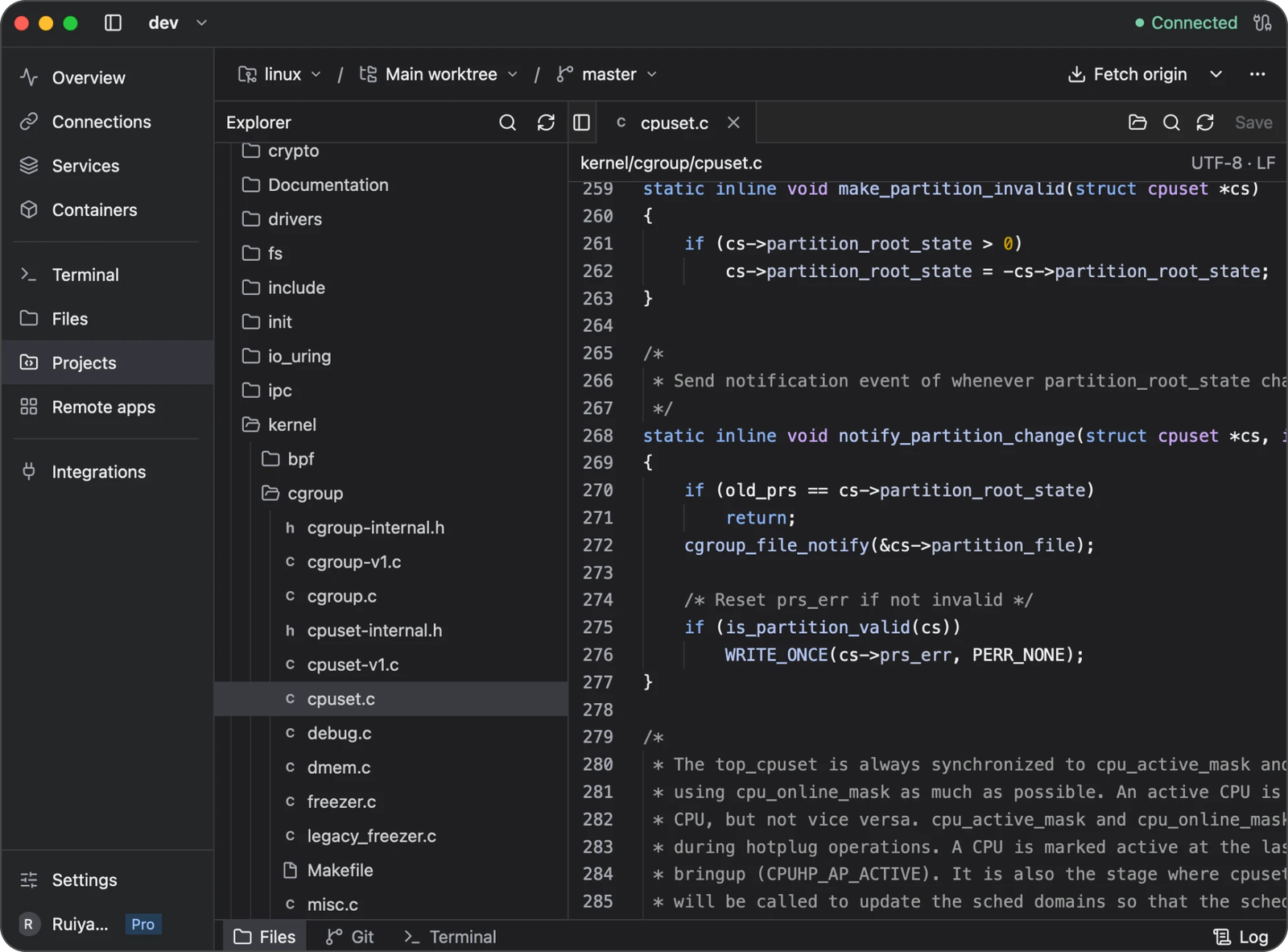Switch to the Files bottom tab

pos(265,937)
